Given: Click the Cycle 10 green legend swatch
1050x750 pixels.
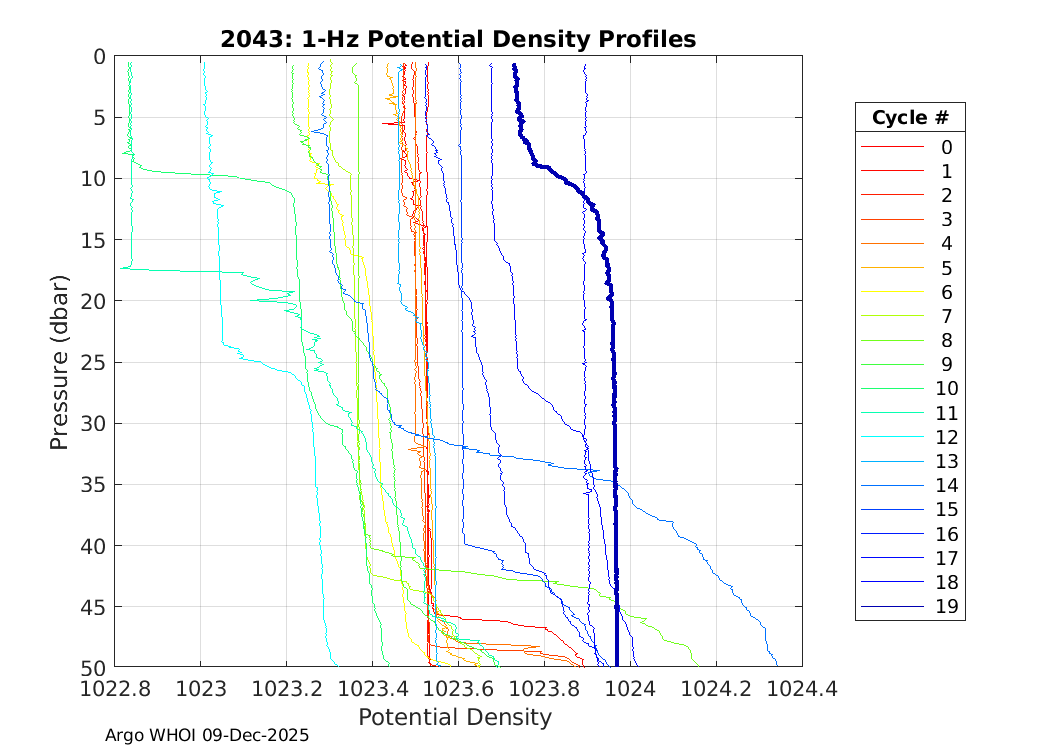Looking at the screenshot, I should [x=892, y=389].
